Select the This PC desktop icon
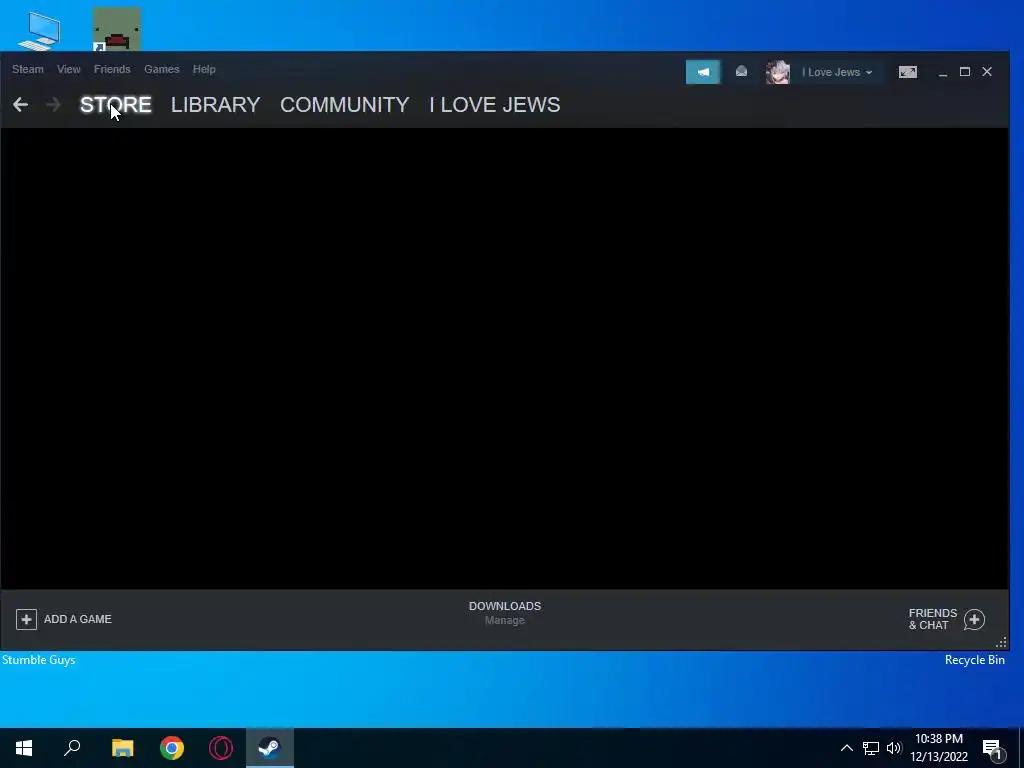The width and height of the screenshot is (1024, 768). click(x=39, y=30)
